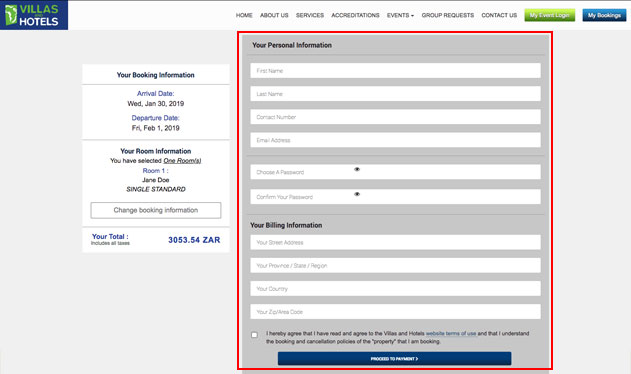
Task: Click the Villas and Hotels logo
Action: (34, 15)
